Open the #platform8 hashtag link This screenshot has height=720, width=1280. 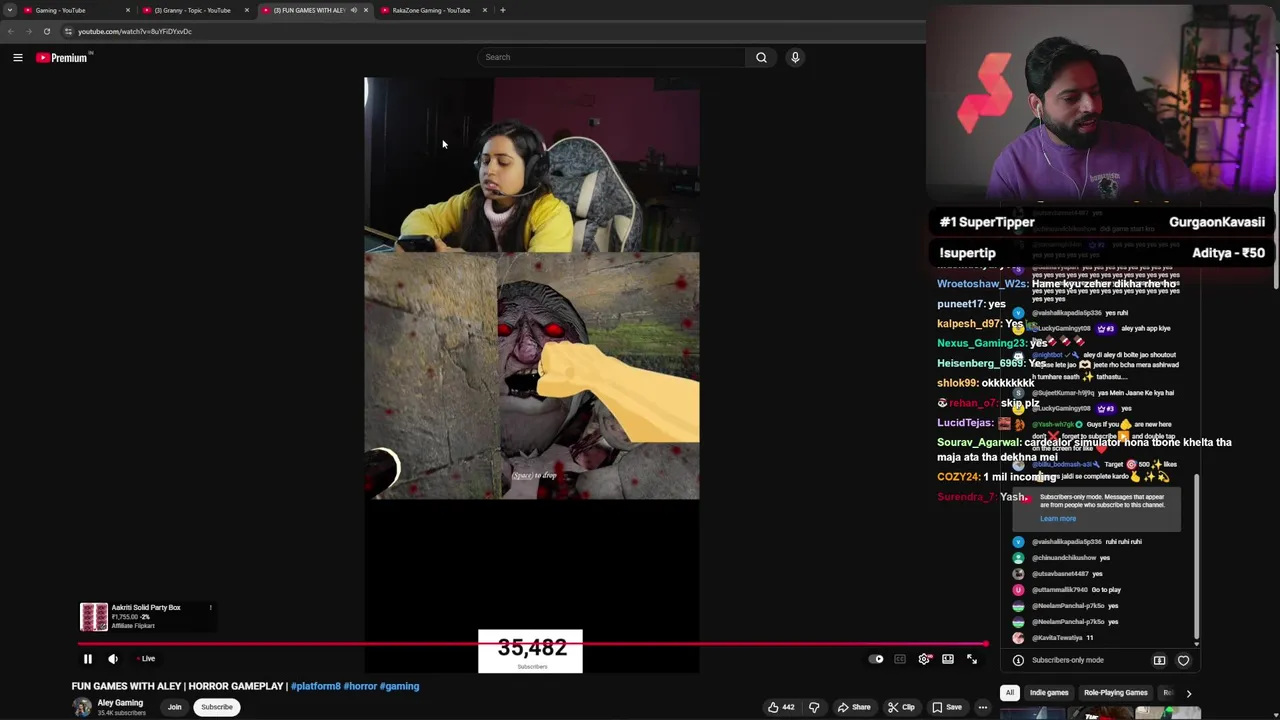pos(316,686)
